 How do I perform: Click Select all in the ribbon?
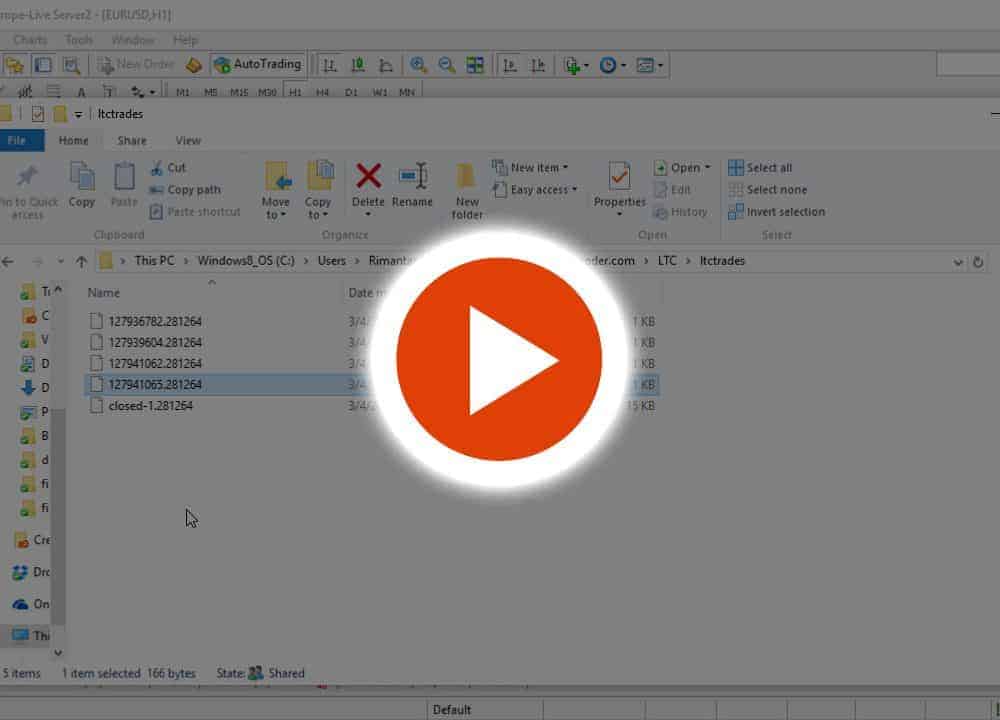pos(760,168)
